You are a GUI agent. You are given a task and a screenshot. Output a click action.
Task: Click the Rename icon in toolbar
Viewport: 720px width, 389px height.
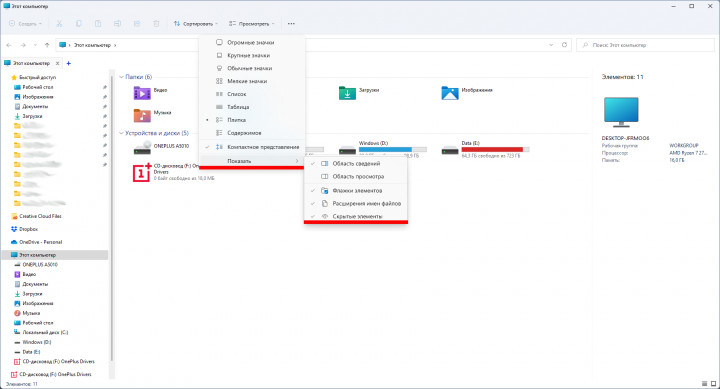[x=118, y=23]
